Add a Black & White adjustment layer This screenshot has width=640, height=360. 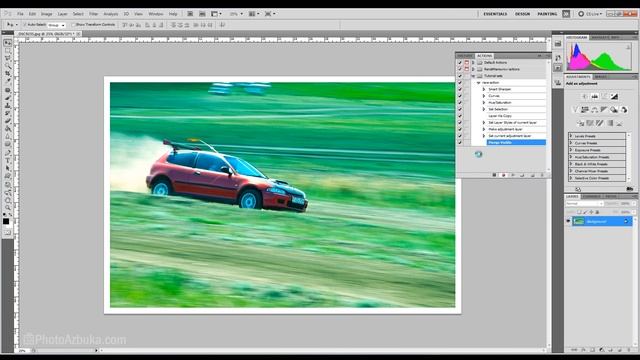pyautogui.click(x=604, y=109)
